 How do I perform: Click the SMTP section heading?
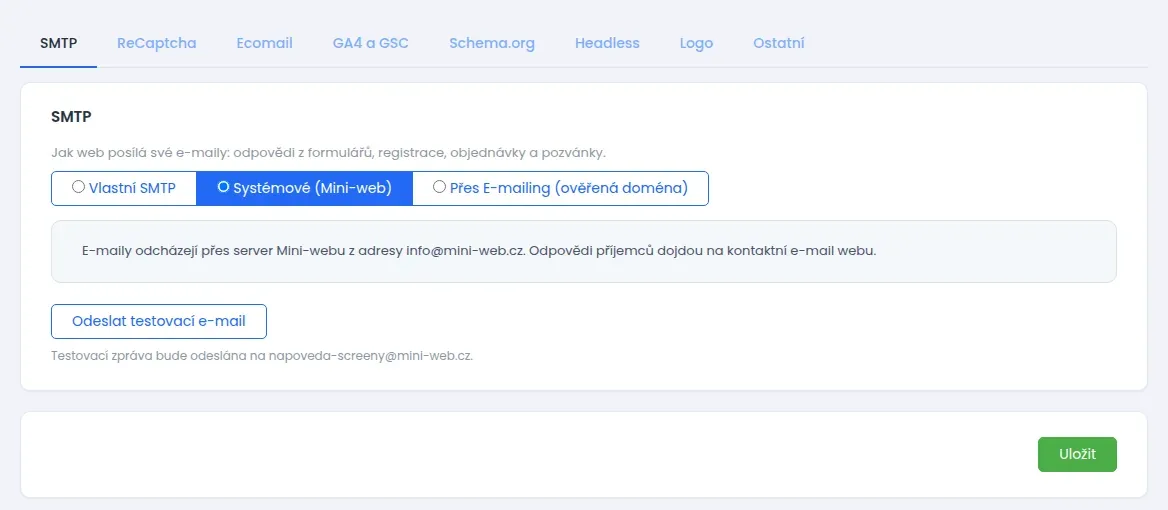pyautogui.click(x=71, y=116)
